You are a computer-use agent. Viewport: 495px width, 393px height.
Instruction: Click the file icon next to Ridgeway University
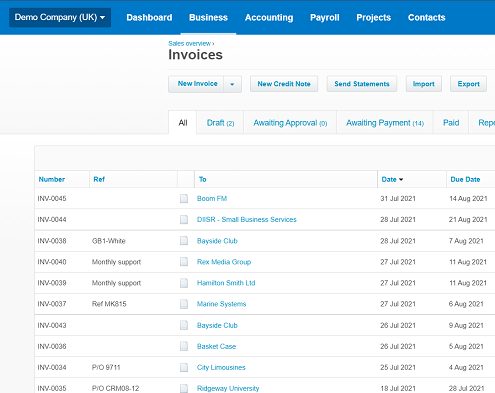point(184,388)
